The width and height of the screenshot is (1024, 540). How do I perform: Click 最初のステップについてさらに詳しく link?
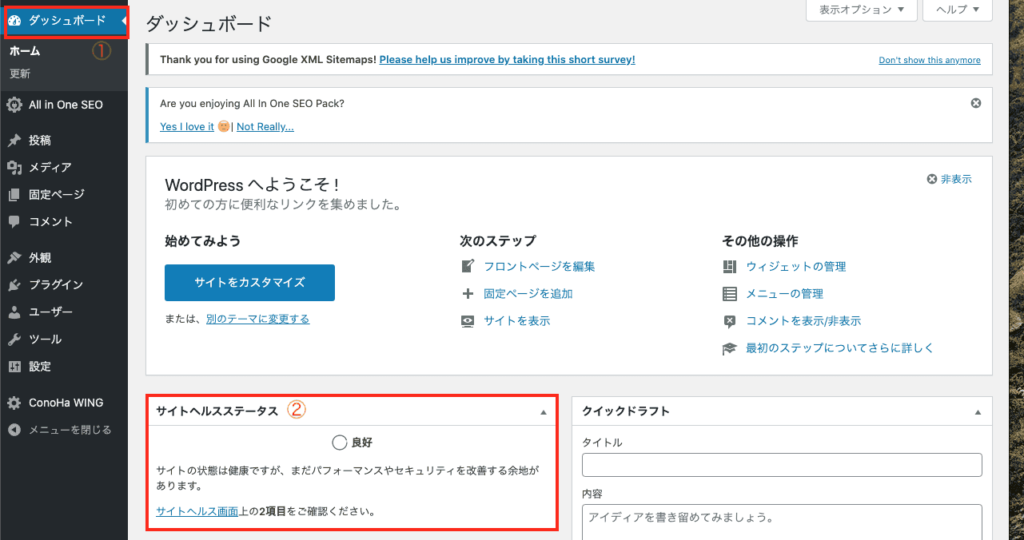tap(840, 349)
